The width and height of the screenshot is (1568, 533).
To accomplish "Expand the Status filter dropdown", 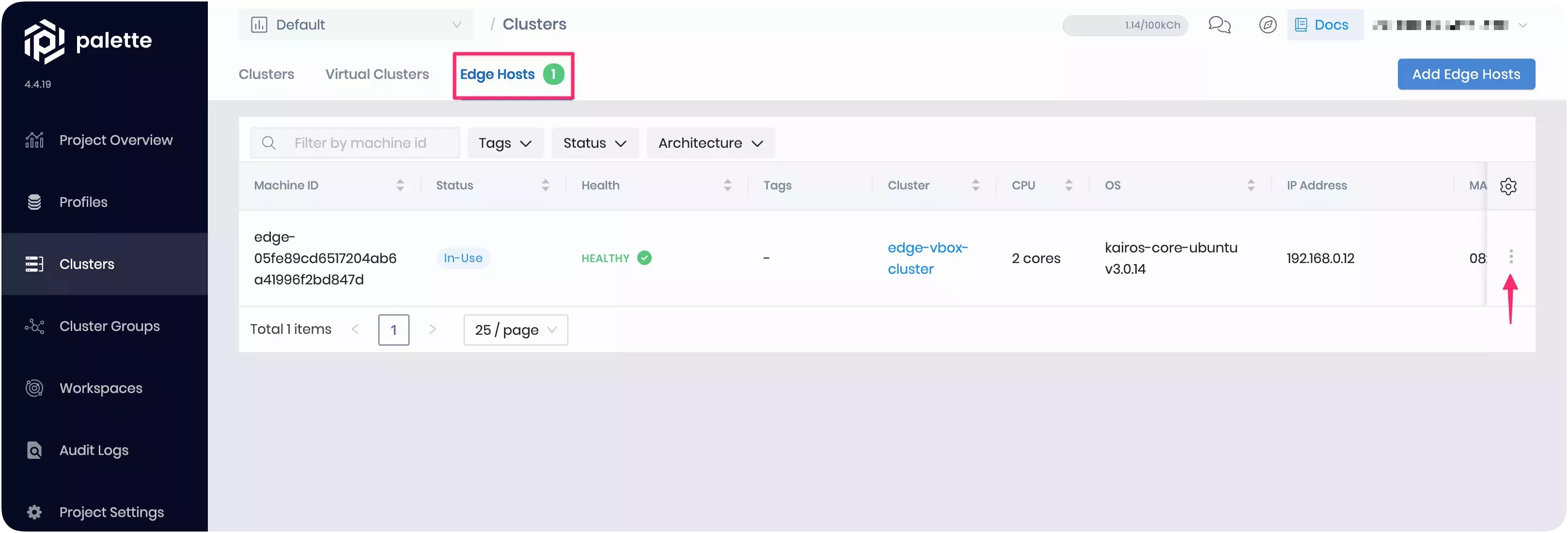I will point(594,143).
